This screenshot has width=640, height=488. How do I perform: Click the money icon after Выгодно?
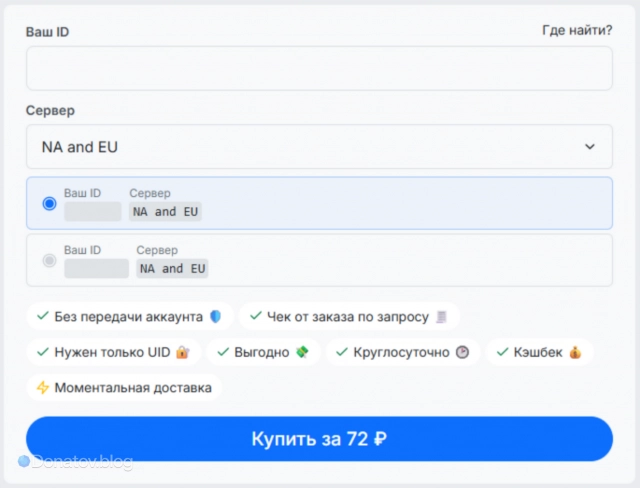(302, 352)
